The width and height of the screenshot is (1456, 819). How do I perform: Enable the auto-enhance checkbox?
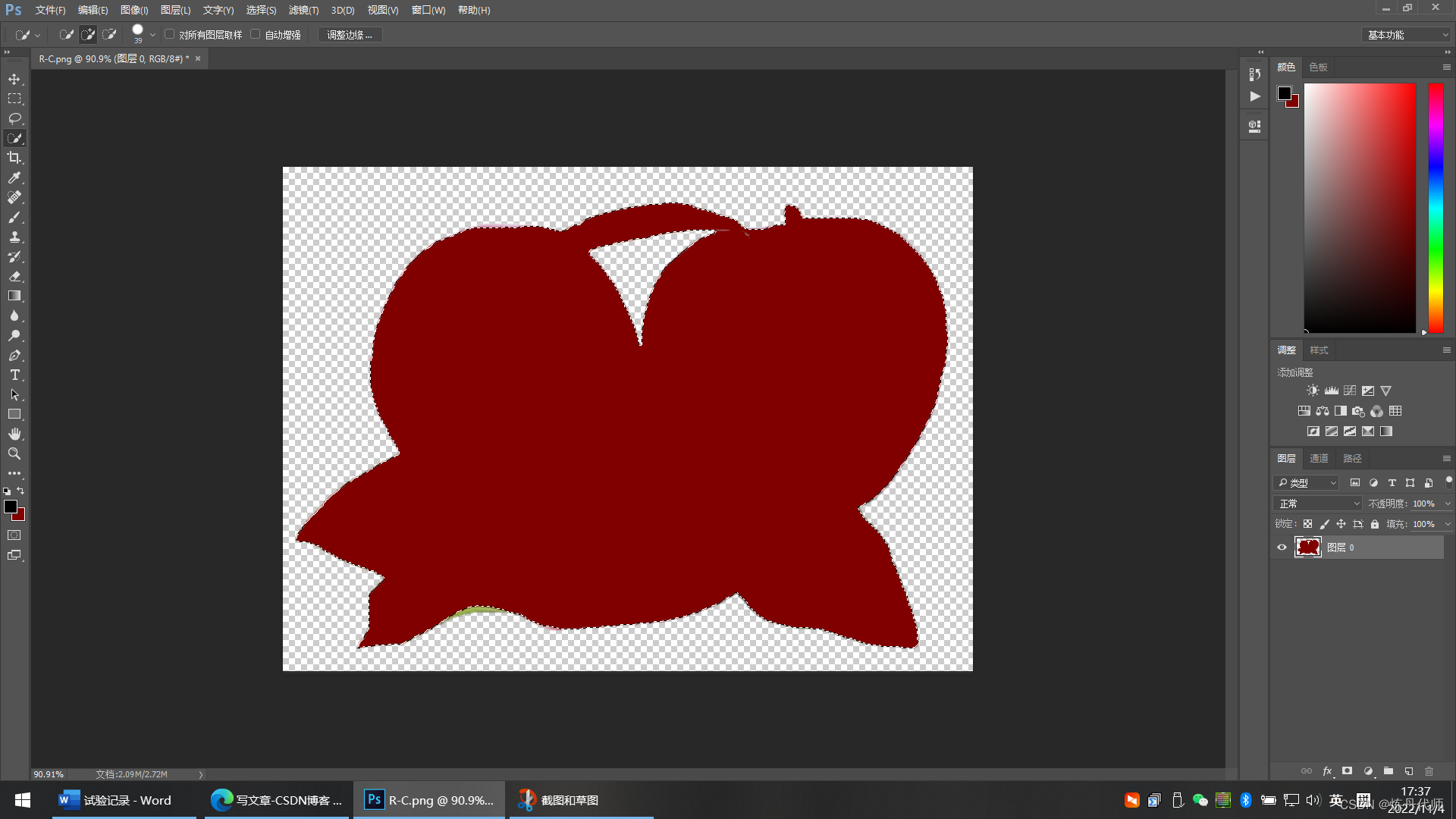[x=256, y=34]
